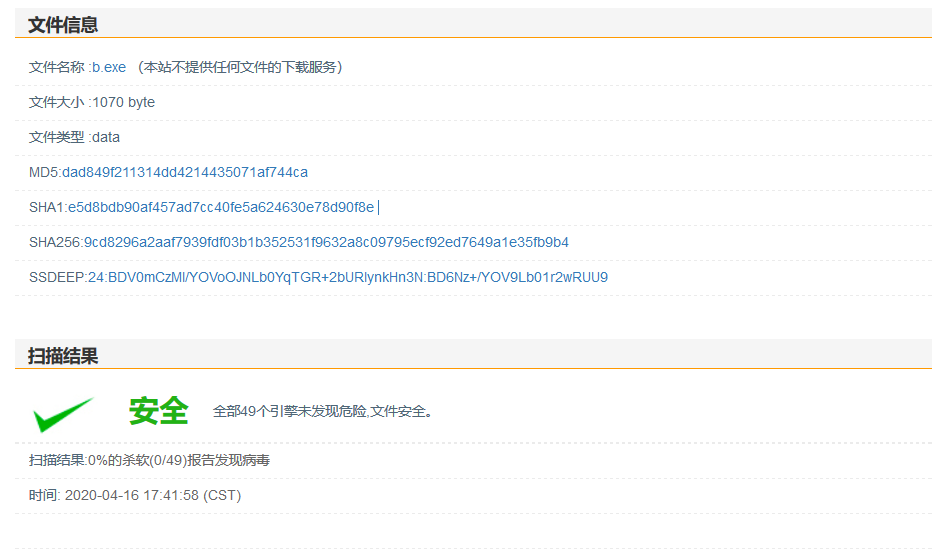The height and width of the screenshot is (551, 952).
Task: Click the scan time 2020-04-16 17:41:58 line
Action: pyautogui.click(x=135, y=496)
